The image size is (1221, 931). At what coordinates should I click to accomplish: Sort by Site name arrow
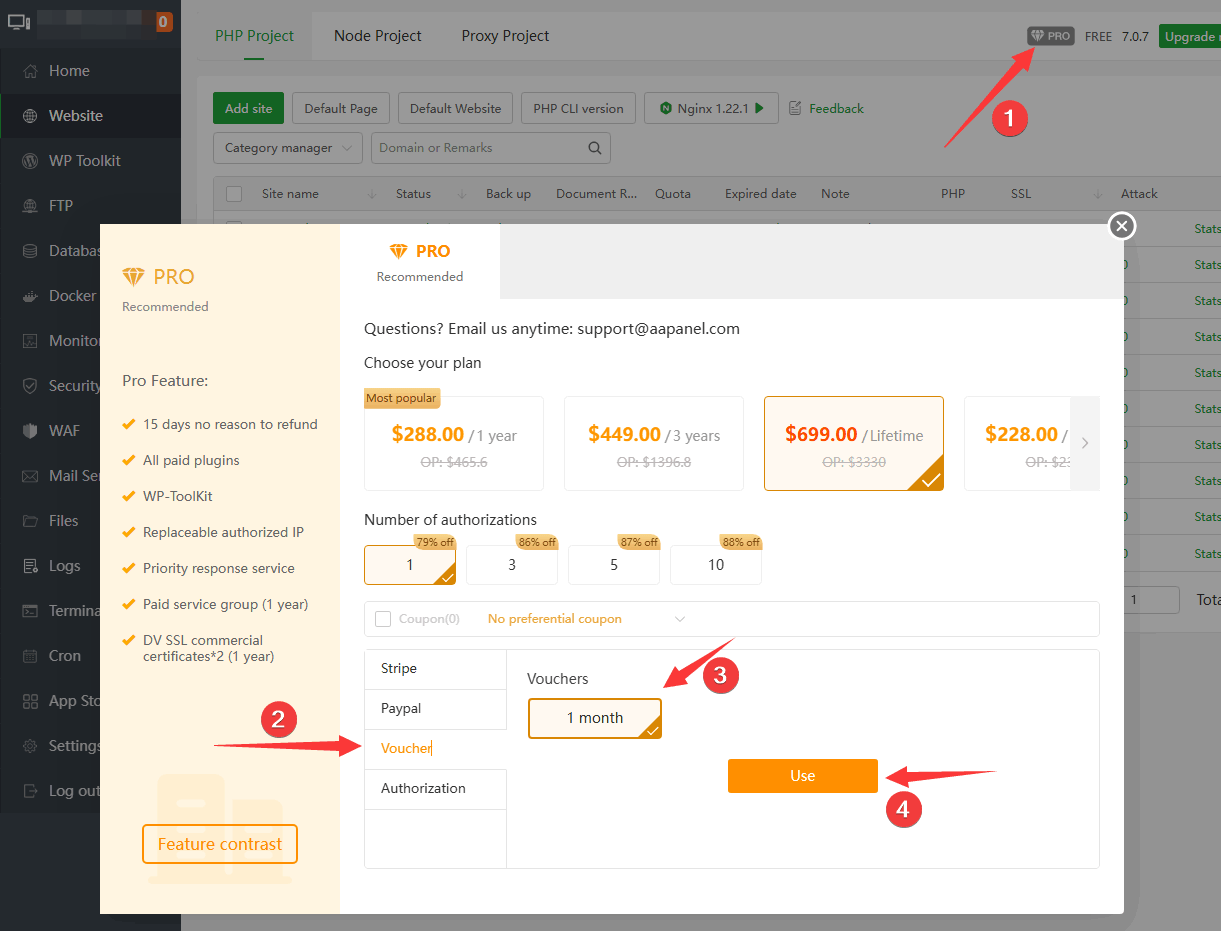pyautogui.click(x=373, y=194)
